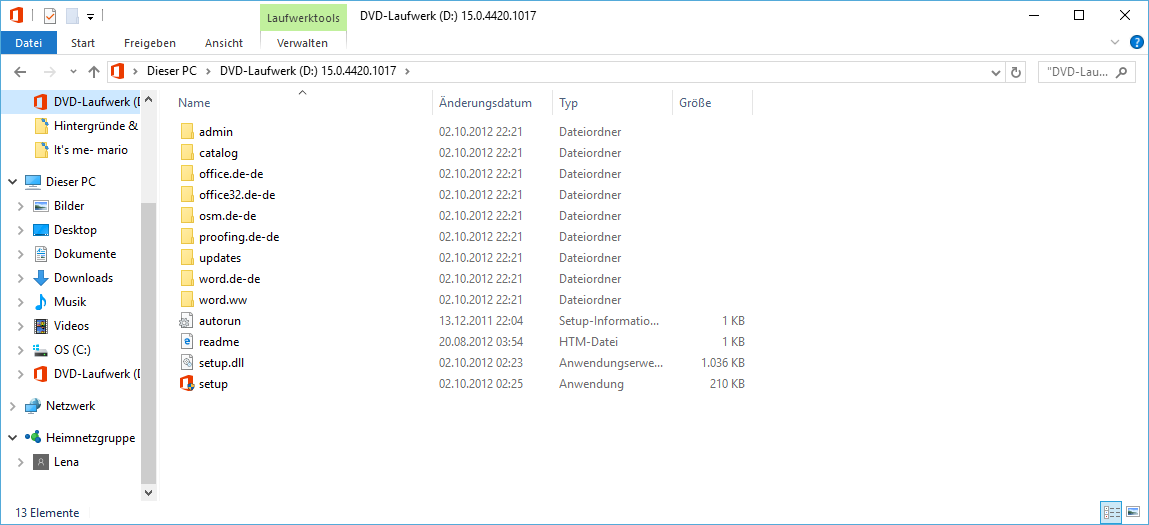
Task: Collapse the Dieser PC tree node
Action: [13, 182]
